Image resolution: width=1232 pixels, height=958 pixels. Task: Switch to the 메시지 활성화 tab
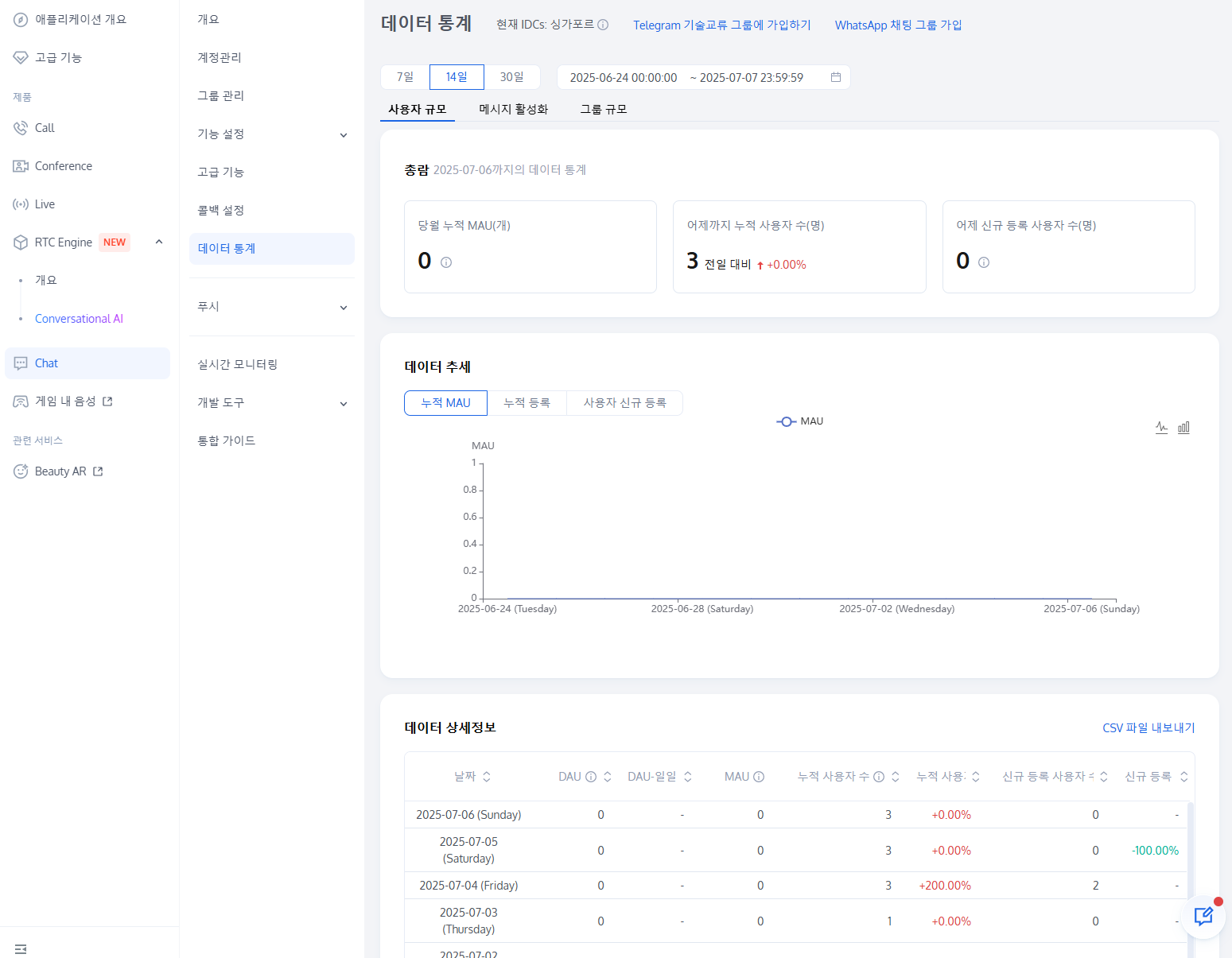pyautogui.click(x=513, y=109)
